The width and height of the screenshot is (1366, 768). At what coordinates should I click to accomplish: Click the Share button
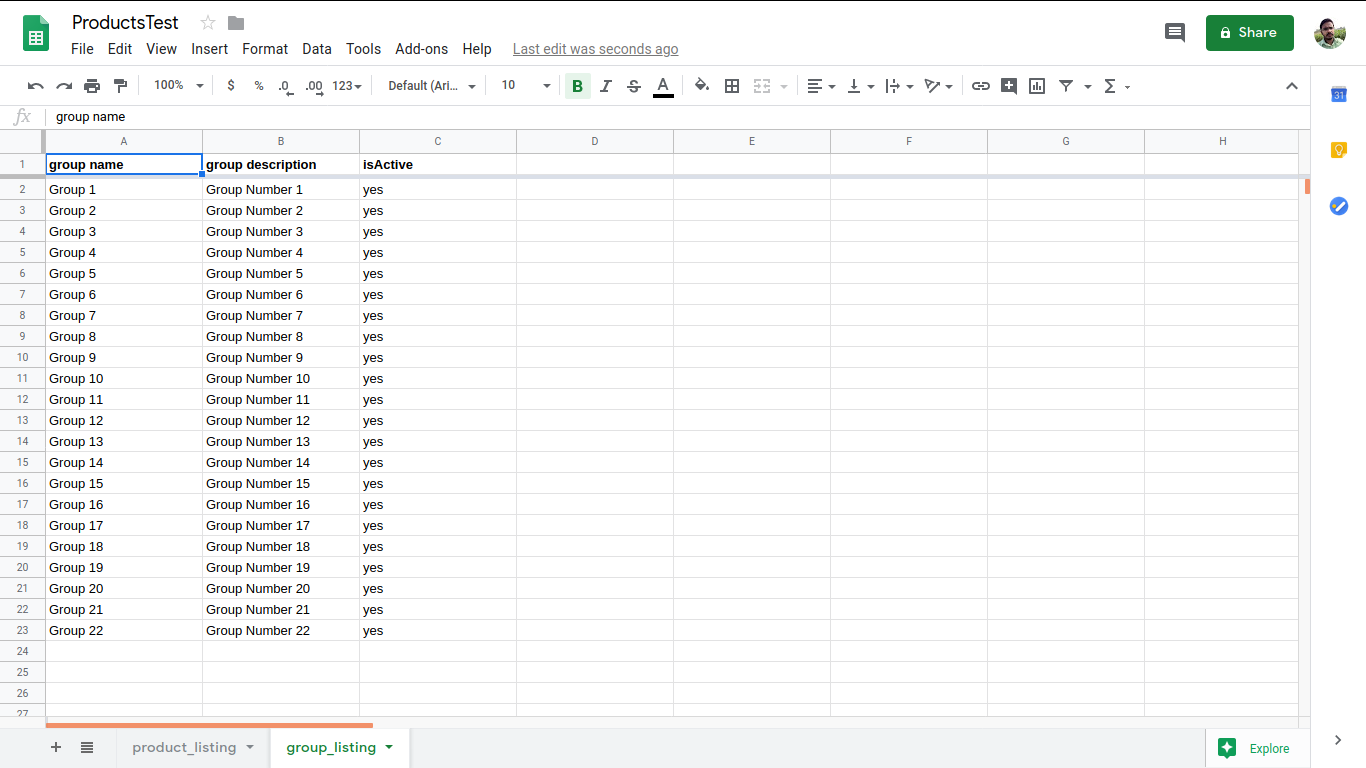(1249, 33)
